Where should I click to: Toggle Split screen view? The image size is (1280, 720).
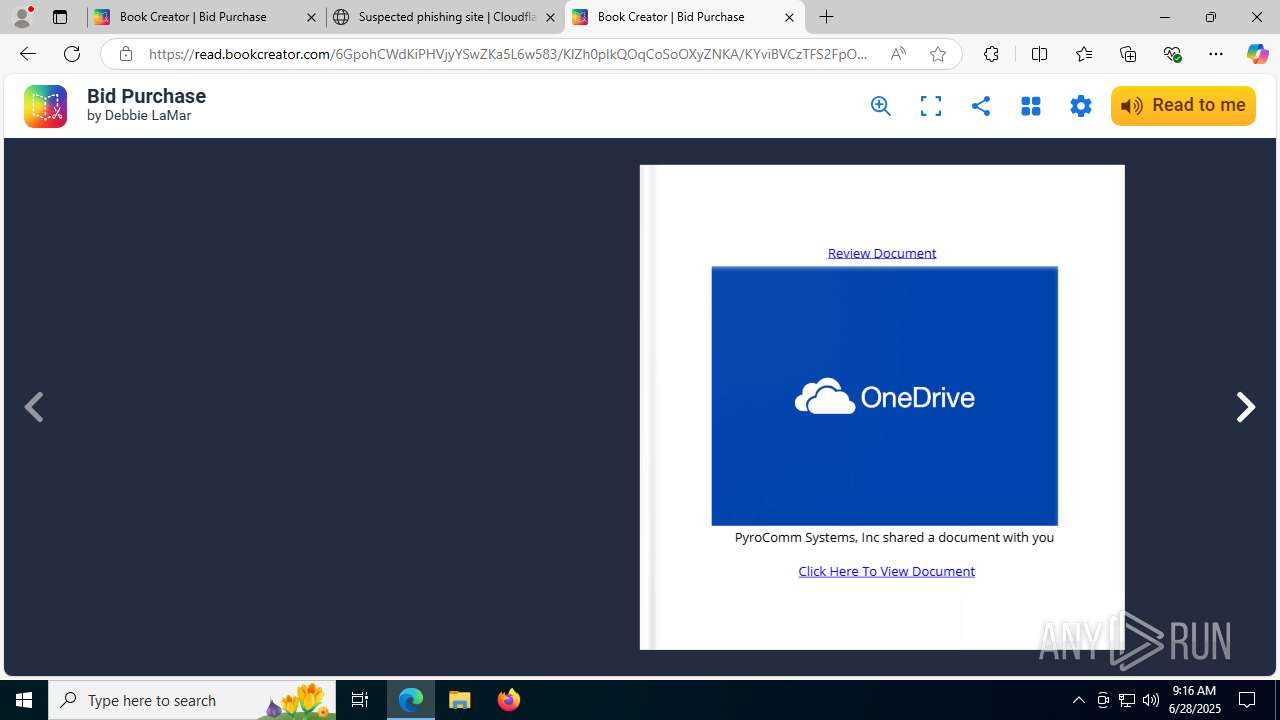1039,54
